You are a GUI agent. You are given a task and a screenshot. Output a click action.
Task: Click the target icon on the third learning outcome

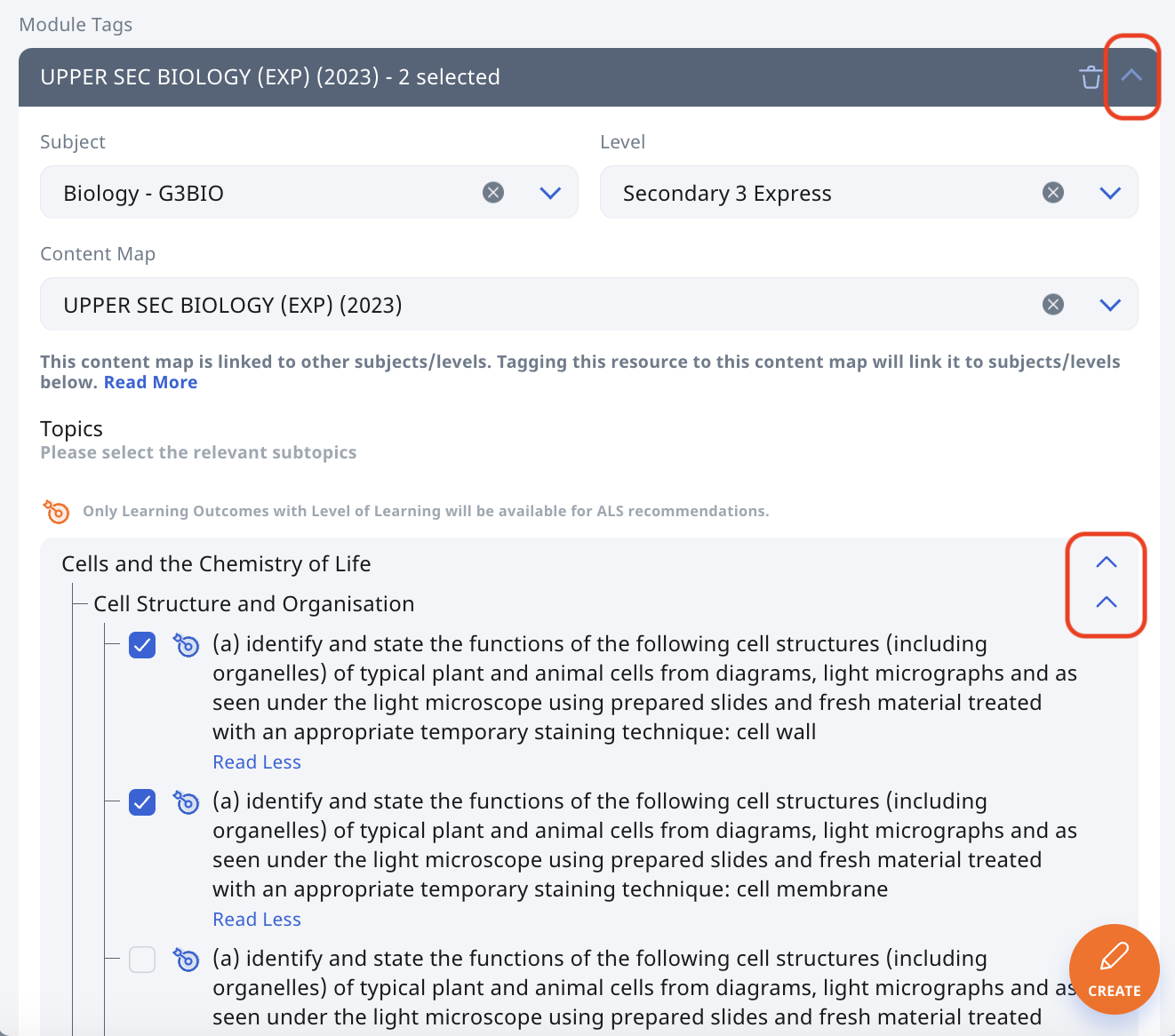(187, 960)
